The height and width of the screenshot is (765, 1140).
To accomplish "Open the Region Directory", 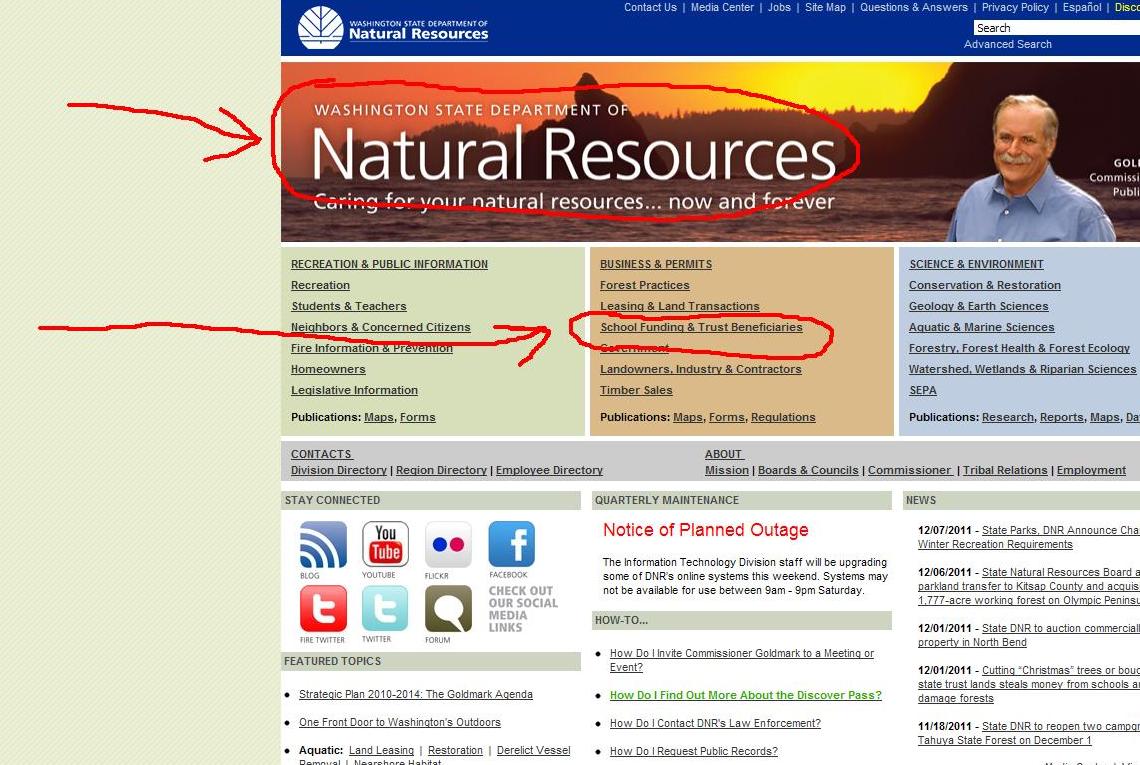I will point(441,470).
